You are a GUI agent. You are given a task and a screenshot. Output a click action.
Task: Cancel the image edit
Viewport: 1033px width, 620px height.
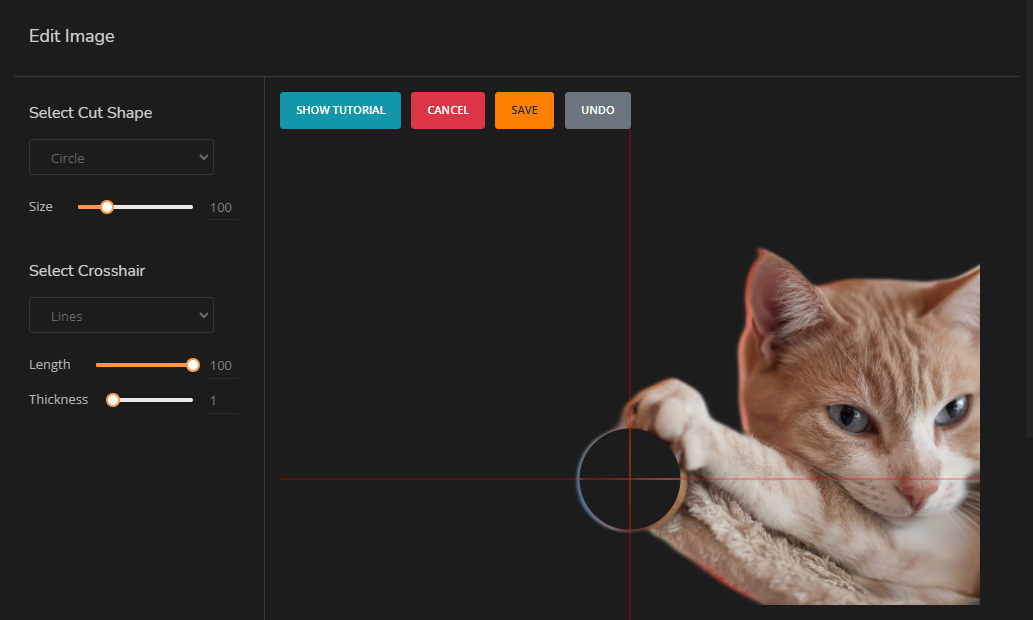pos(448,110)
